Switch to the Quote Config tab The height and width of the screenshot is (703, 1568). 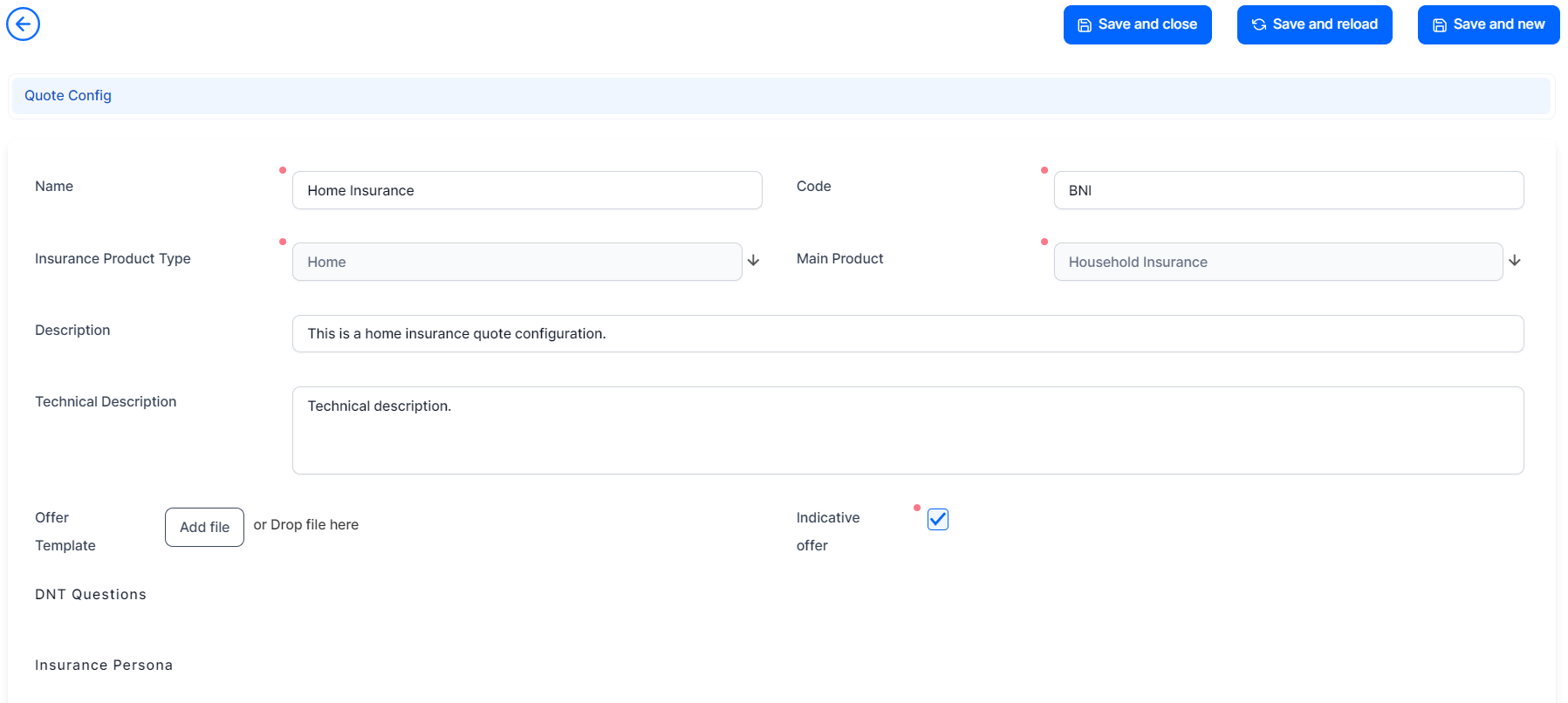coord(68,96)
